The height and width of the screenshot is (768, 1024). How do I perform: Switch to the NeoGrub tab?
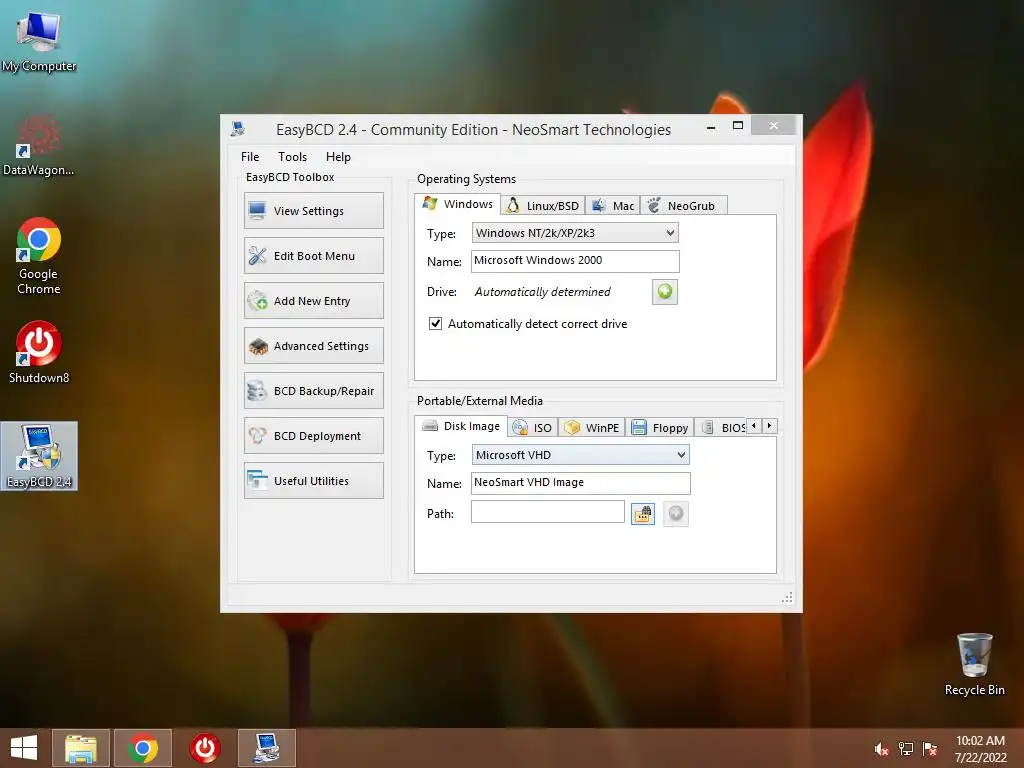pos(683,206)
